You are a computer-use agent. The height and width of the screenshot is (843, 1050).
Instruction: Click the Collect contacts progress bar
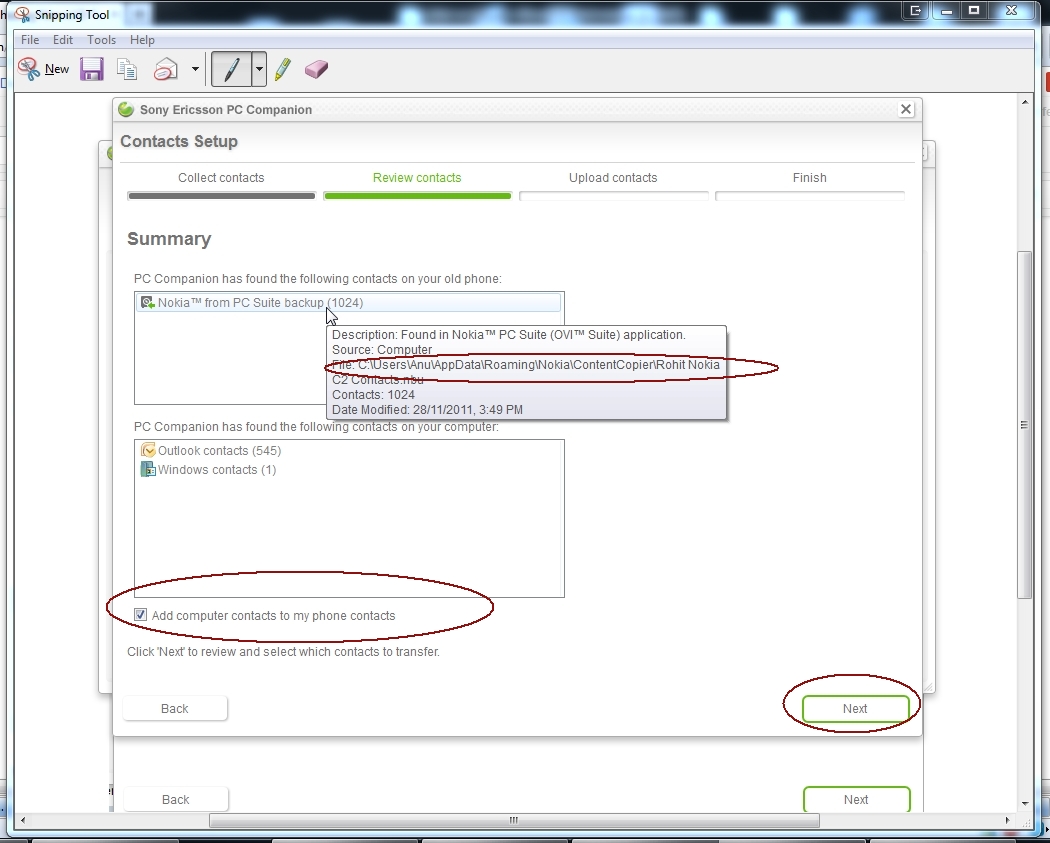(221, 196)
